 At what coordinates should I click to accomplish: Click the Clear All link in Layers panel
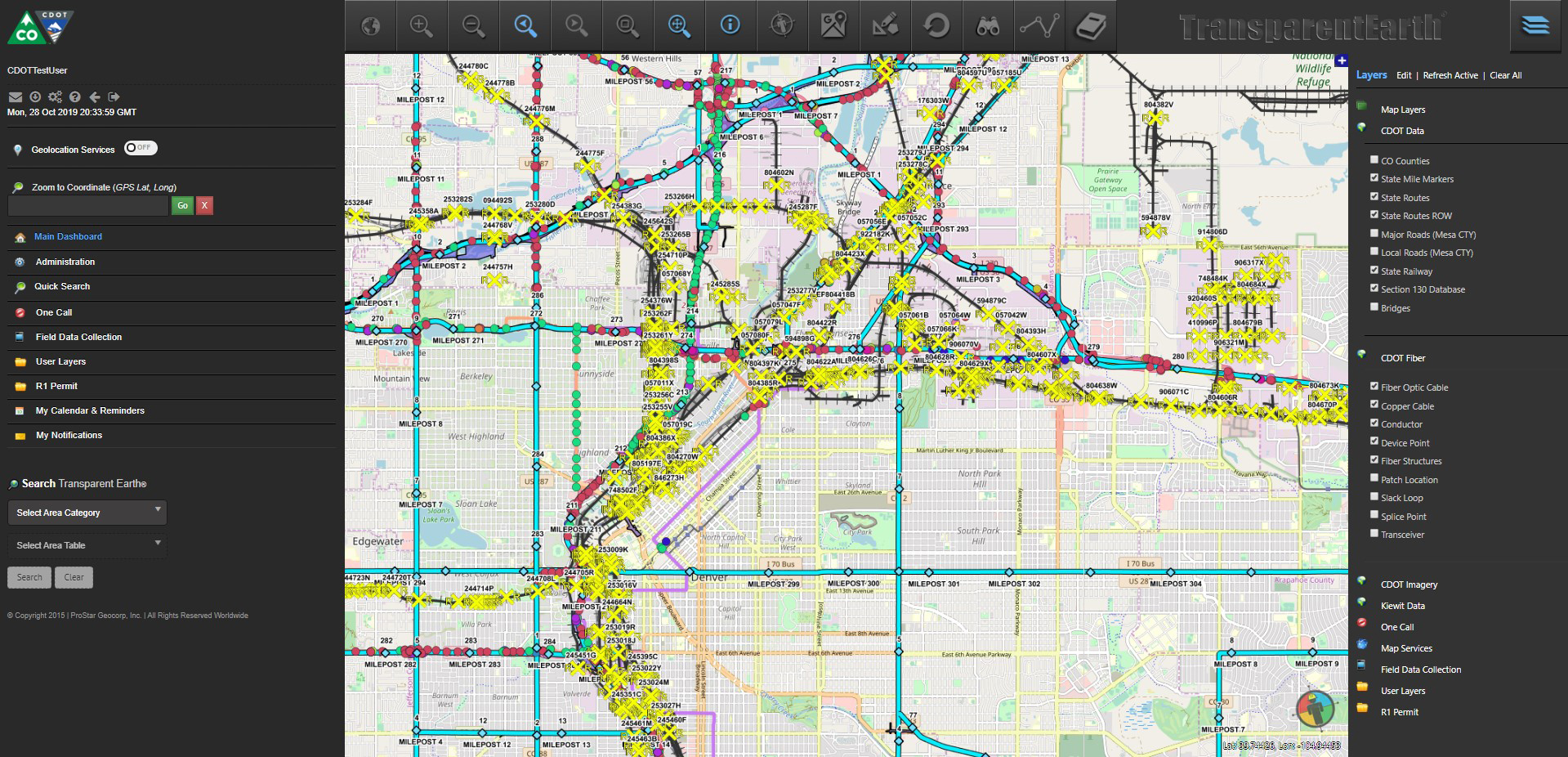(1506, 74)
